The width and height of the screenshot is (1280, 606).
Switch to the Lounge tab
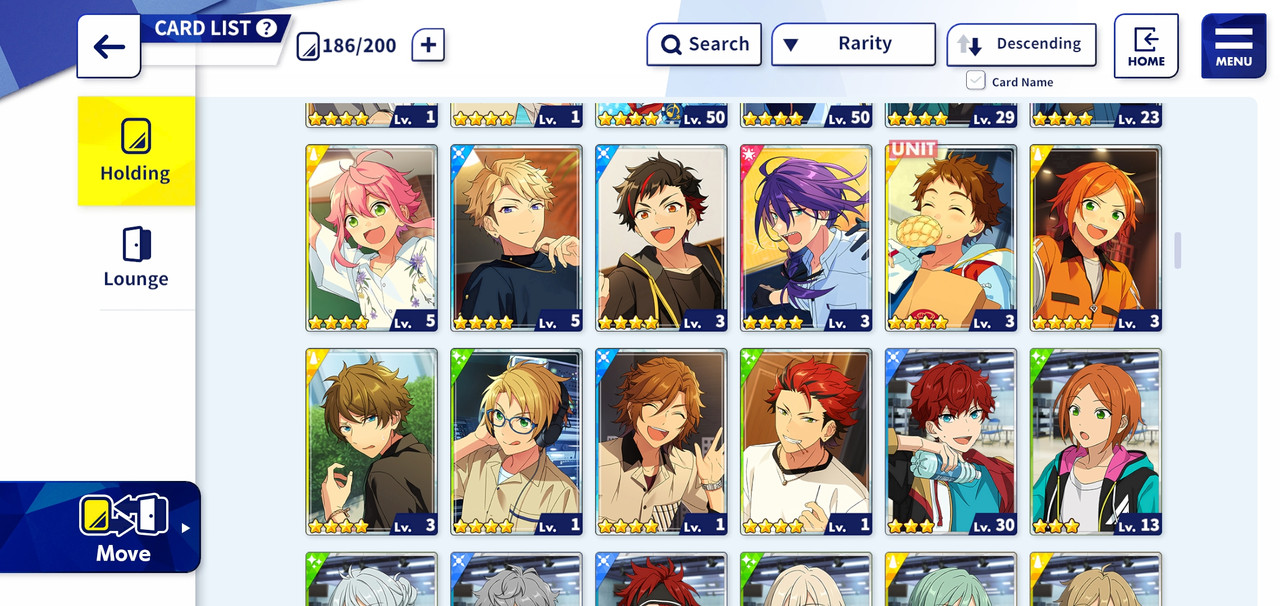136,257
